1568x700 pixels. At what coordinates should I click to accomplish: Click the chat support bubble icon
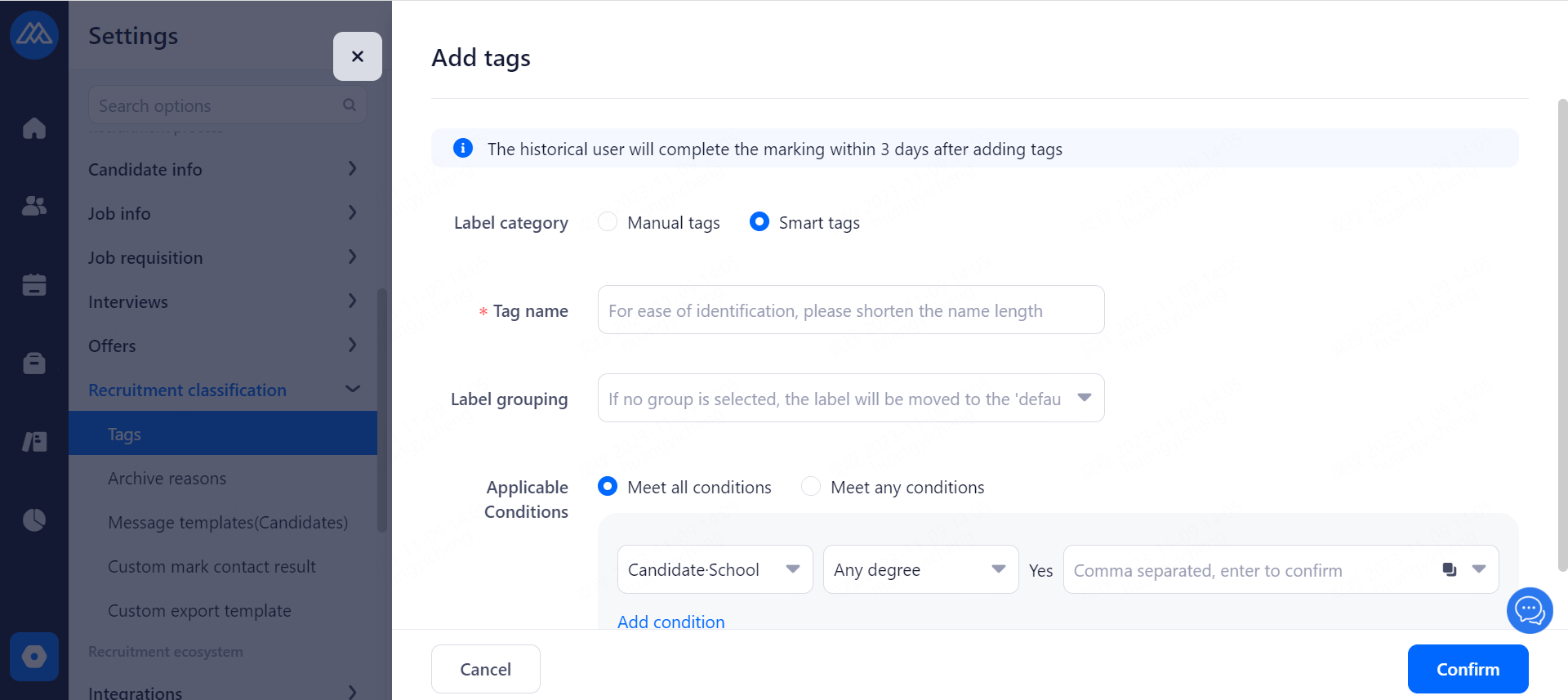(x=1529, y=610)
